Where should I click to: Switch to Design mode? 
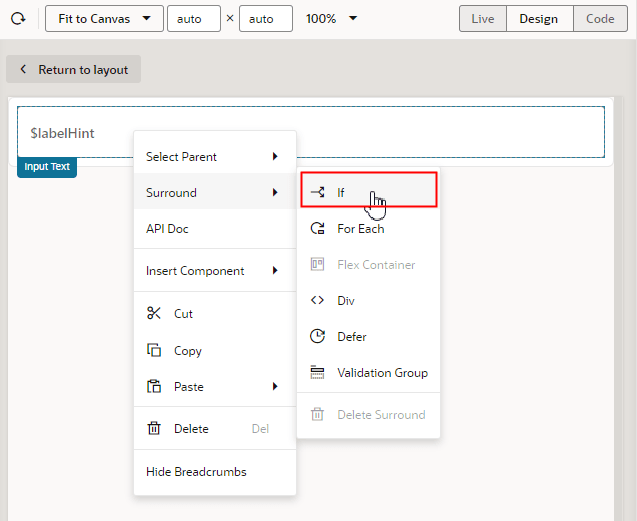[x=539, y=19]
